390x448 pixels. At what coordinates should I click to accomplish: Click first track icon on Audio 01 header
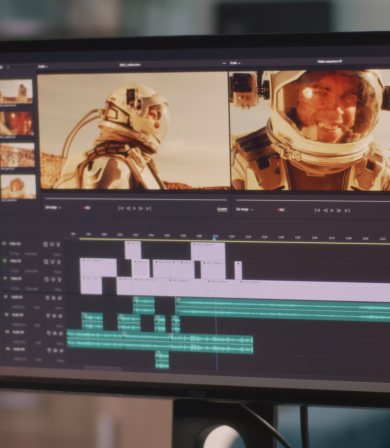(x=47, y=298)
